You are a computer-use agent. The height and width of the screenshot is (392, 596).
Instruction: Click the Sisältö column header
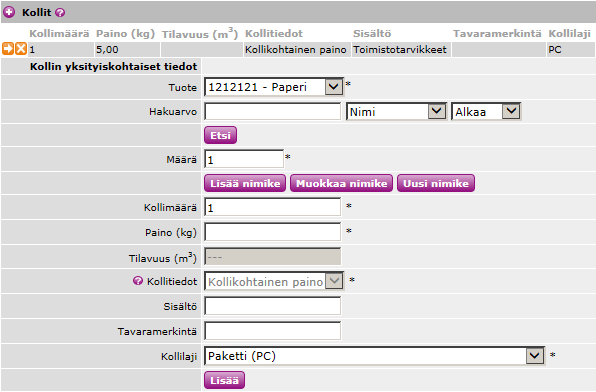[372, 34]
